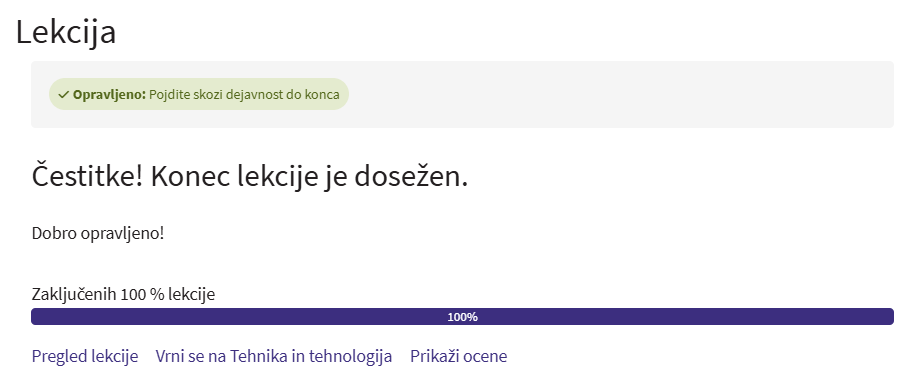This screenshot has height=385, width=918.
Task: Click the Dobro opravljeno! message
Action: [x=98, y=233]
